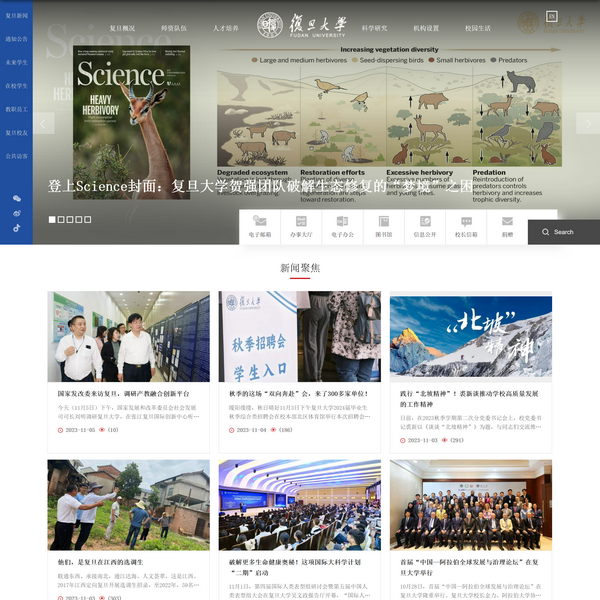Click the 信息公开 information disclosure icon
Image resolution: width=600 pixels, height=600 pixels.
coord(425,225)
